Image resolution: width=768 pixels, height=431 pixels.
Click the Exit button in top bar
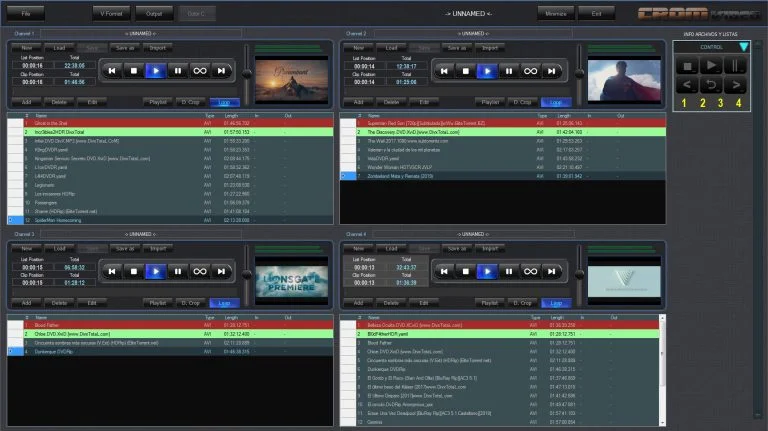596,14
